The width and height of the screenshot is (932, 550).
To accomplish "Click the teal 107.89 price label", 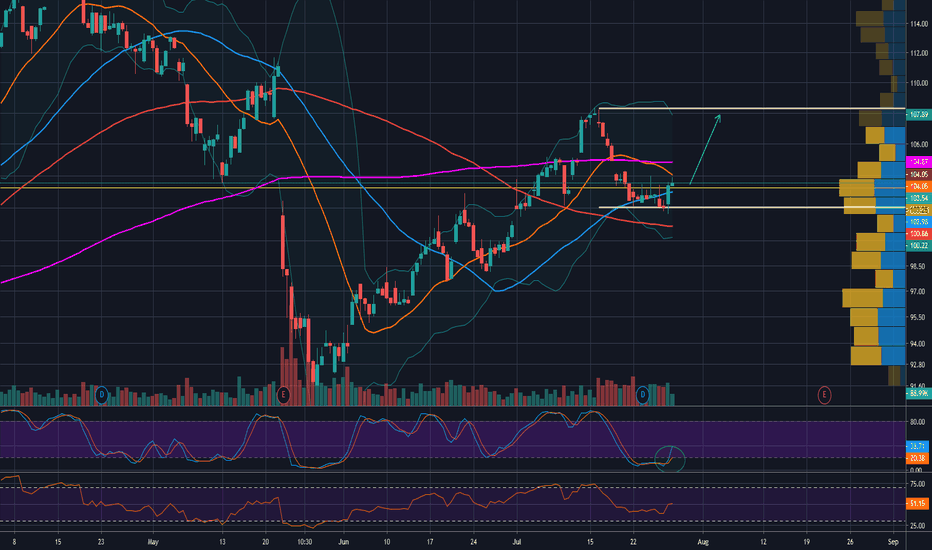I will 918,114.
